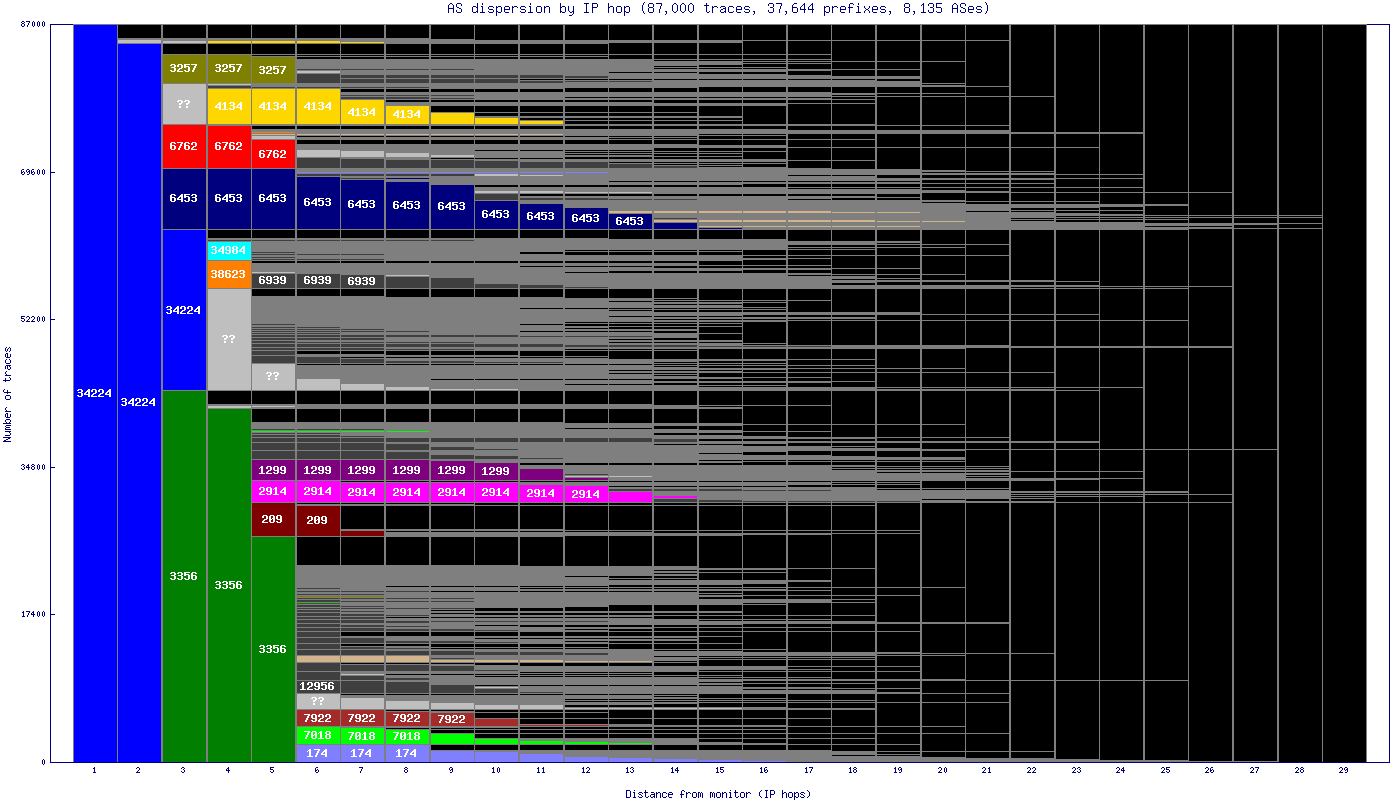This screenshot has width=1390, height=800.
Task: Select the dark gray 6939 block at hop 7
Action: coord(362,282)
